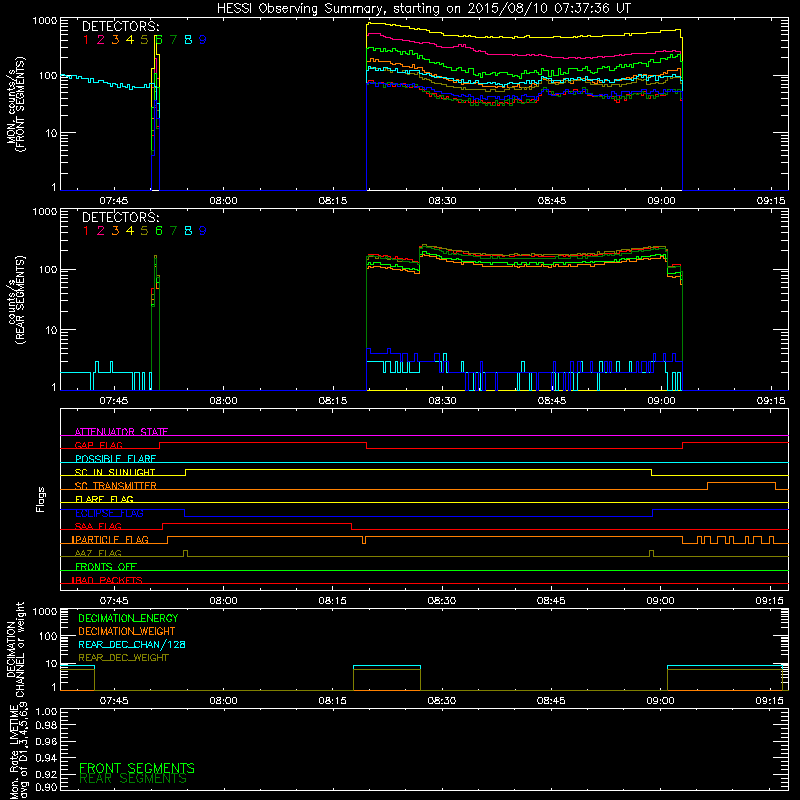Viewport: 800px width, 800px height.
Task: Select detector 8 in rear segments legend
Action: point(188,231)
